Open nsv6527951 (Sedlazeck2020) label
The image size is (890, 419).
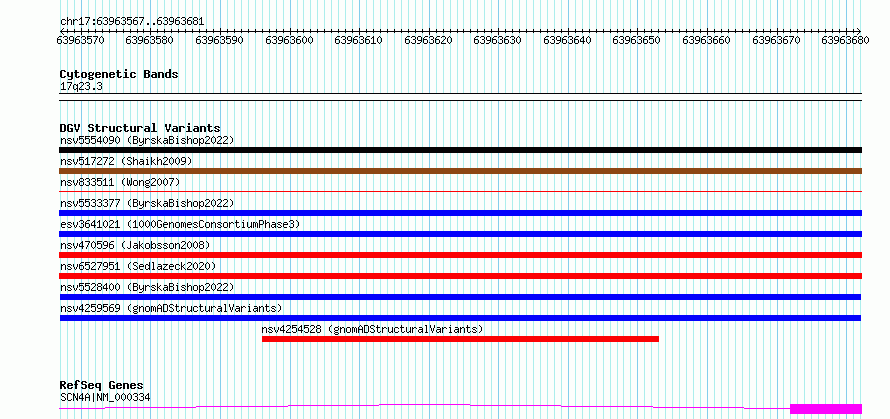138,266
